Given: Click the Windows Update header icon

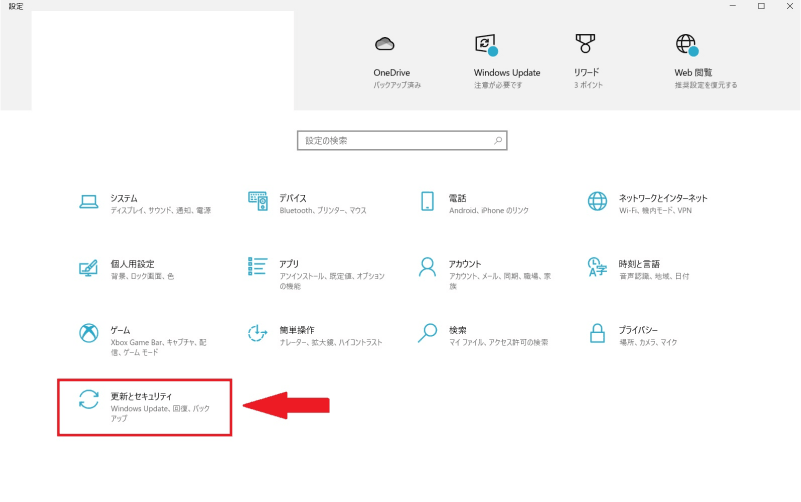Looking at the screenshot, I should click(486, 44).
